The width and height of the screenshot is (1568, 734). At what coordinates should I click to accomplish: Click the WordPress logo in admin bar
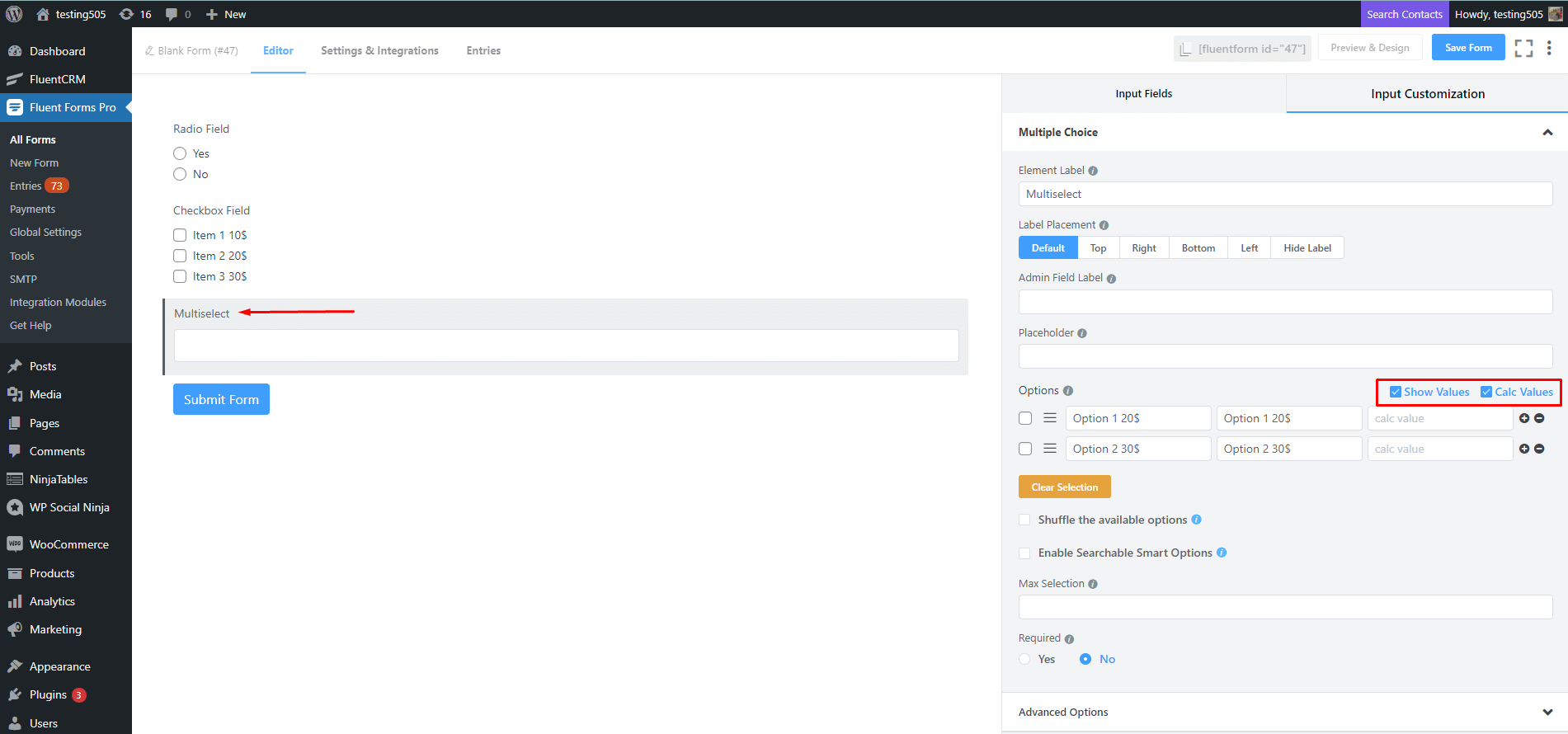point(14,14)
